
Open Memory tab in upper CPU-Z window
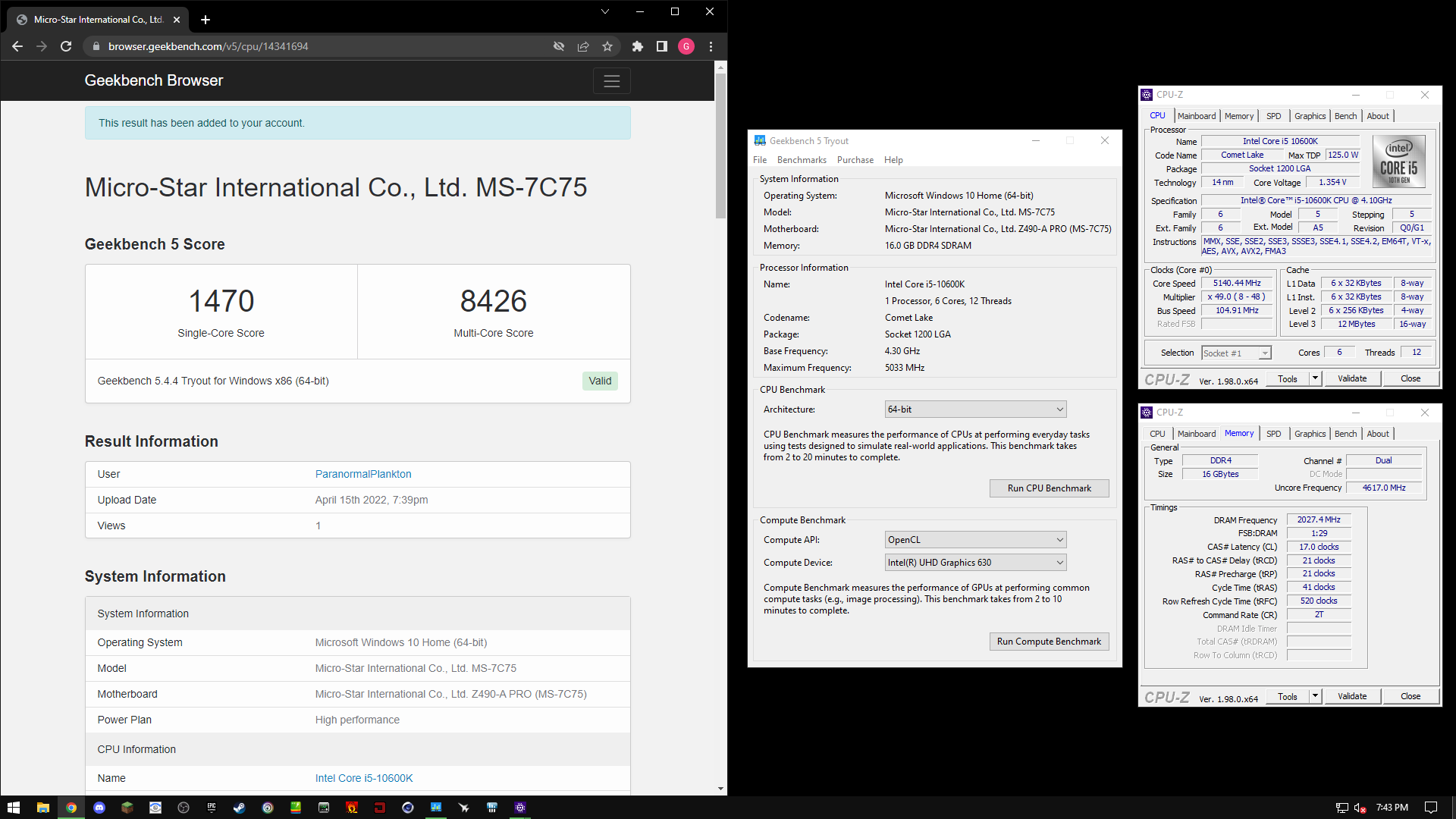click(1239, 116)
